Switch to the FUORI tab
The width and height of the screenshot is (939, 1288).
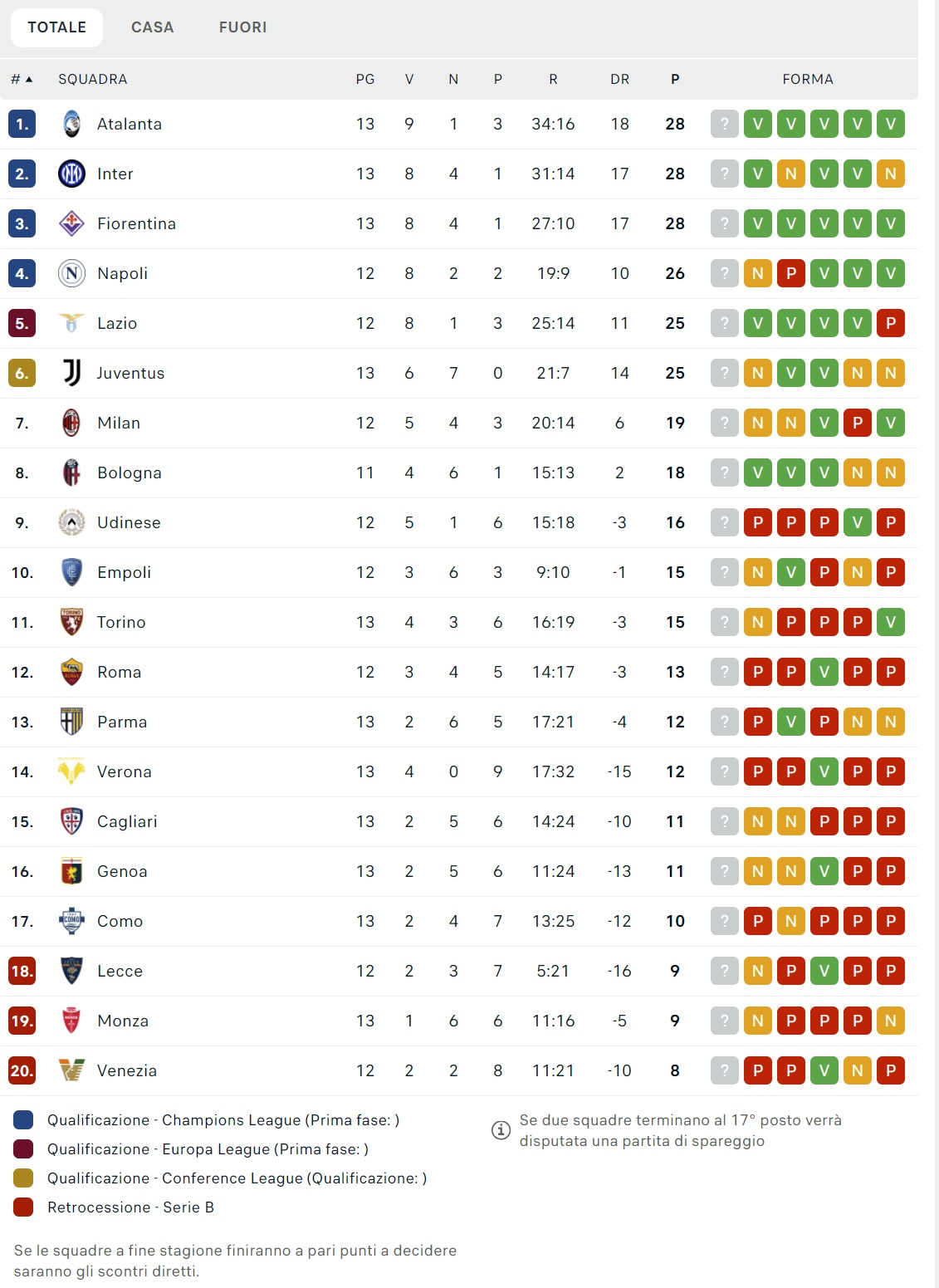tap(243, 27)
